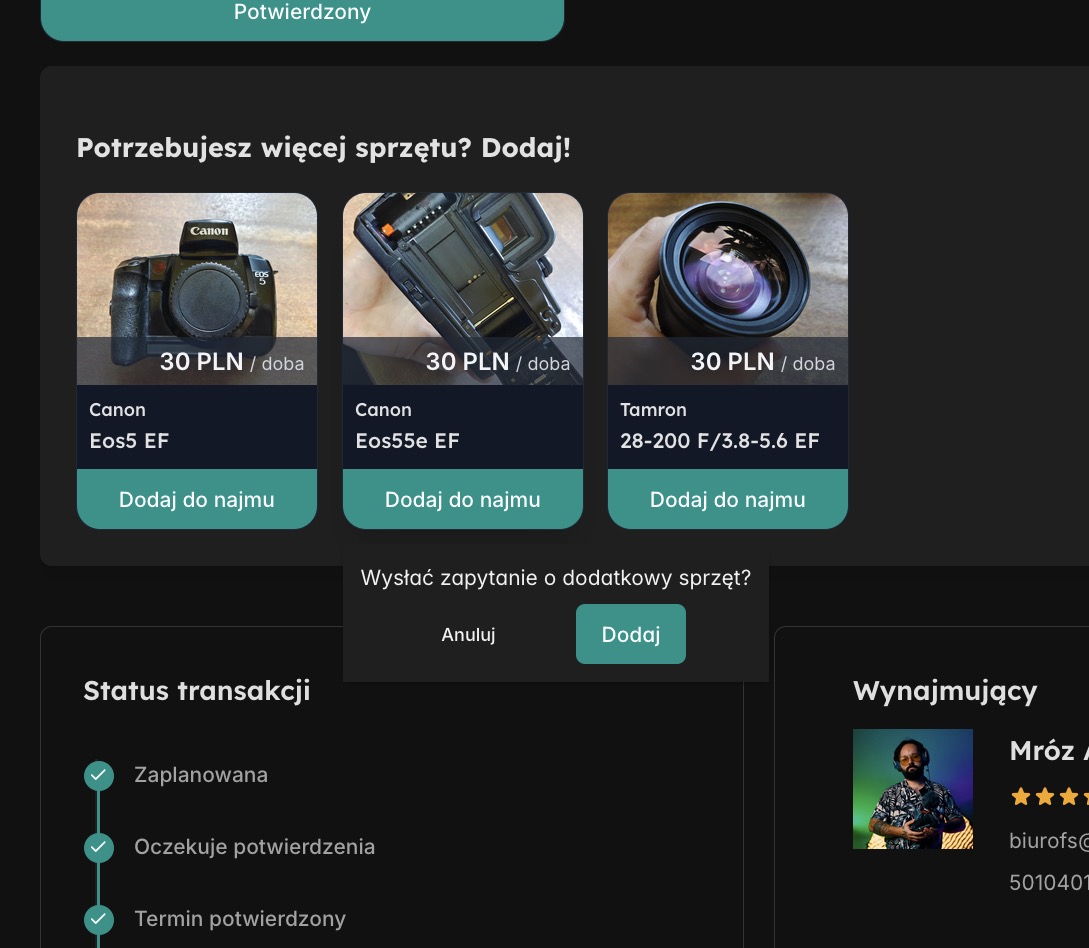Add Canon Eos55e EF to rental
This screenshot has height=948, width=1089.
coord(462,499)
